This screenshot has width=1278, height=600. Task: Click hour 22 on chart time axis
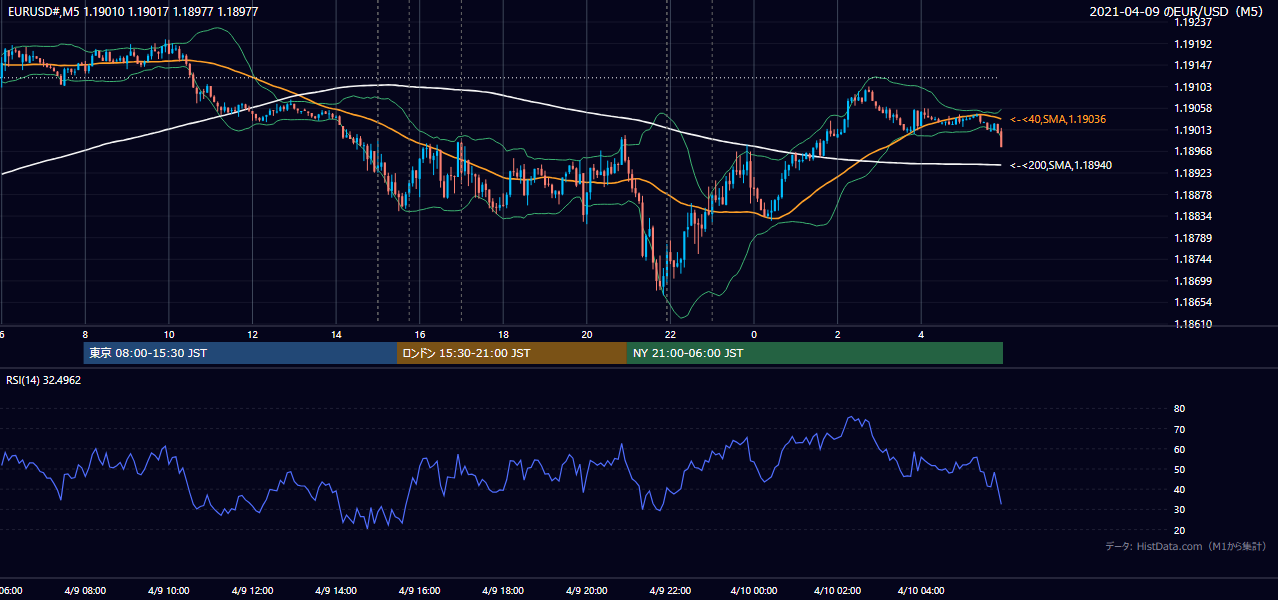(670, 335)
